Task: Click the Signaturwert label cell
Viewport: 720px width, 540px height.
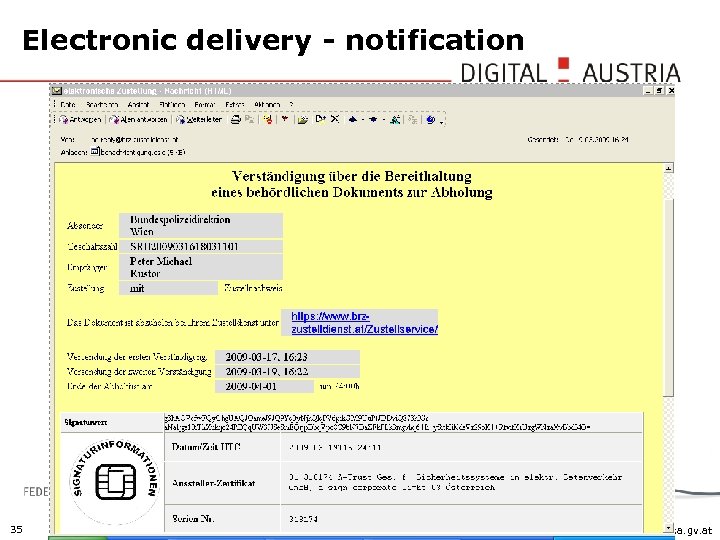Action: (112, 422)
